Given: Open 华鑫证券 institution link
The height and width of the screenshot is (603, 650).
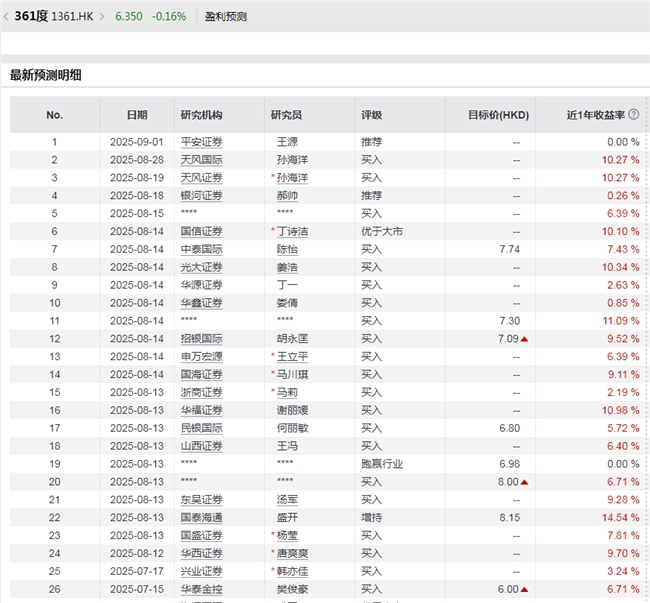Looking at the screenshot, I should click(201, 303).
